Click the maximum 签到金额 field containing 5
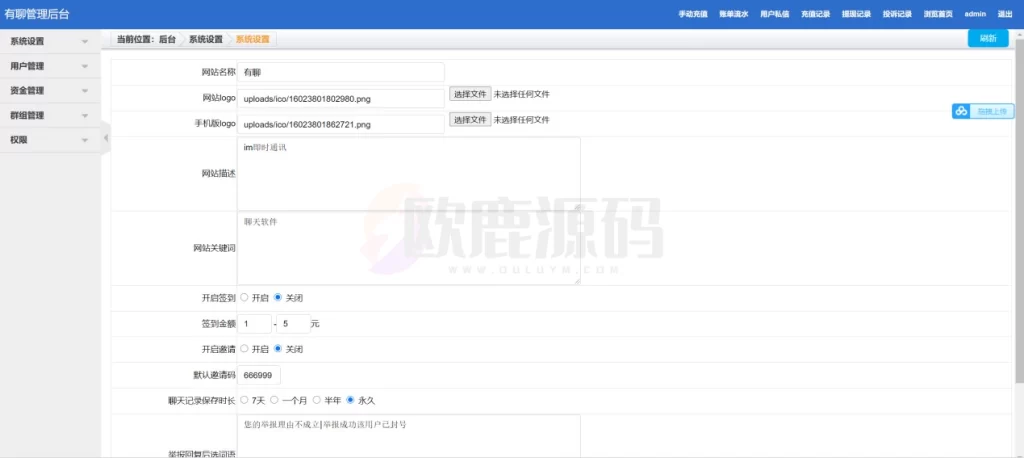Image resolution: width=1024 pixels, height=458 pixels. point(293,323)
